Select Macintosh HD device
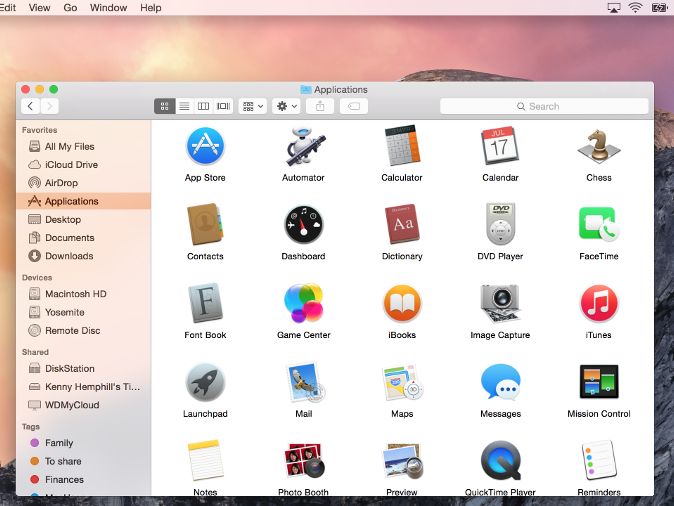The height and width of the screenshot is (506, 674). tap(83, 294)
